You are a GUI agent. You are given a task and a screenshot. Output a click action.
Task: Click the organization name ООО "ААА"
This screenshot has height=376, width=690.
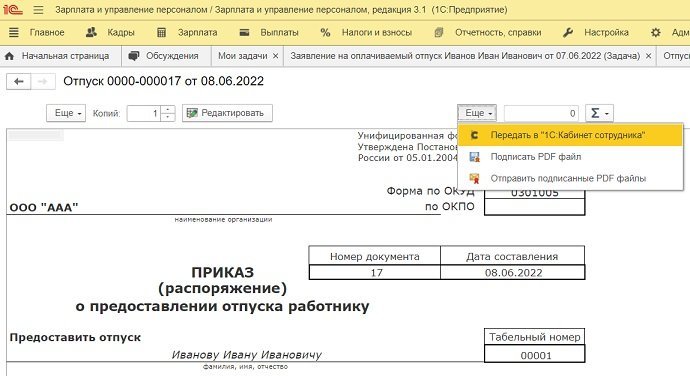pos(44,207)
